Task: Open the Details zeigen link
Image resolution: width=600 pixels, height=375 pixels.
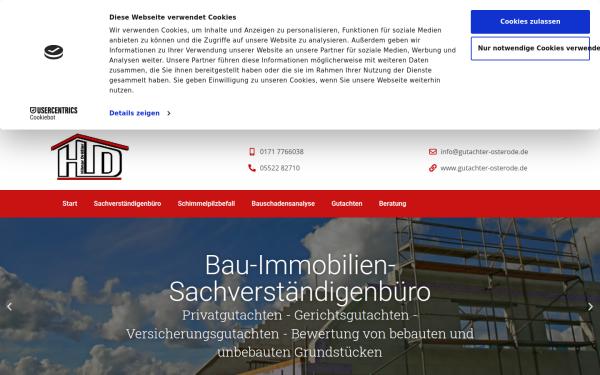Action: tap(134, 113)
